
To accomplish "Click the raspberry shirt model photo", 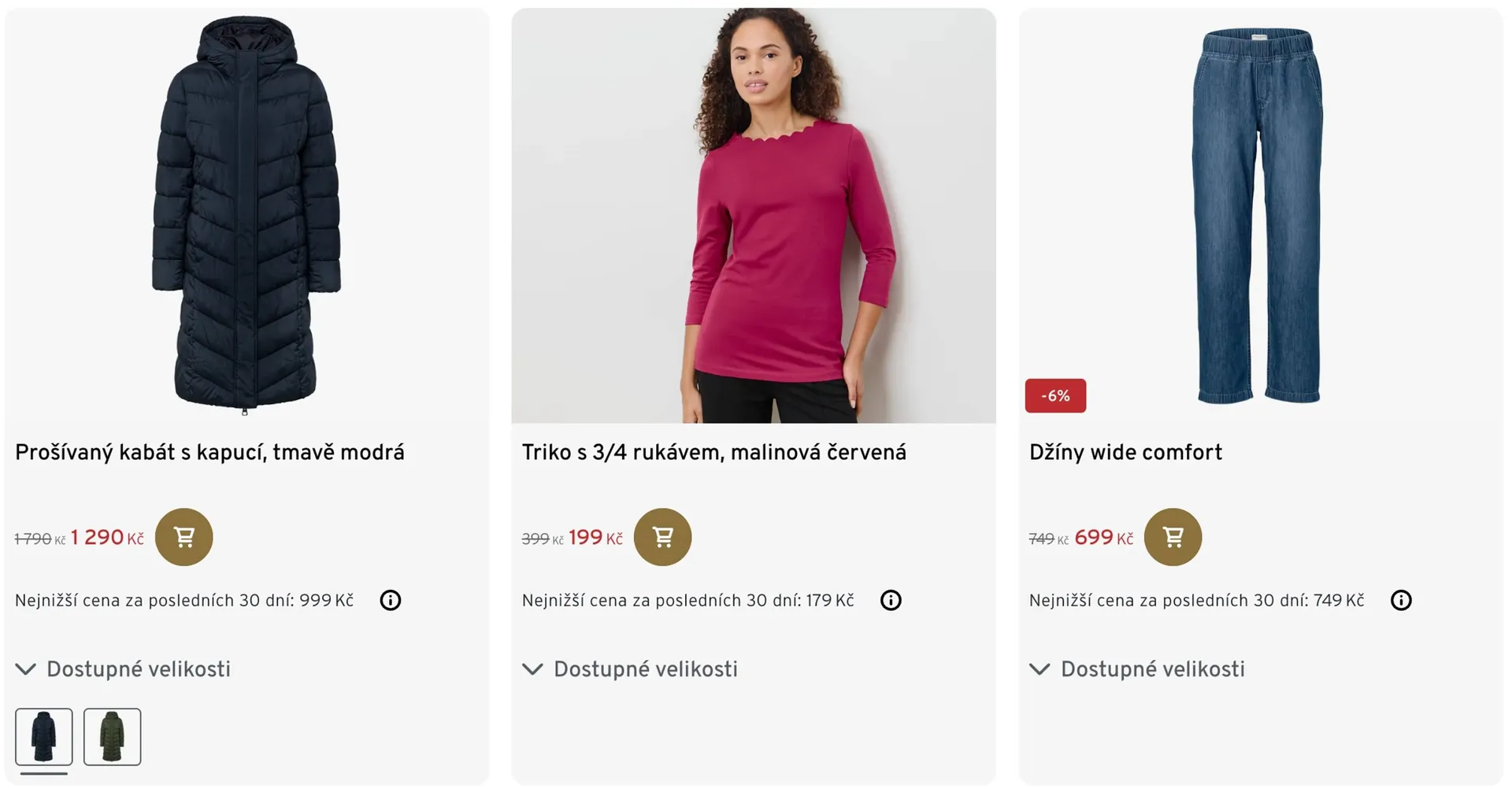I will click(x=754, y=214).
